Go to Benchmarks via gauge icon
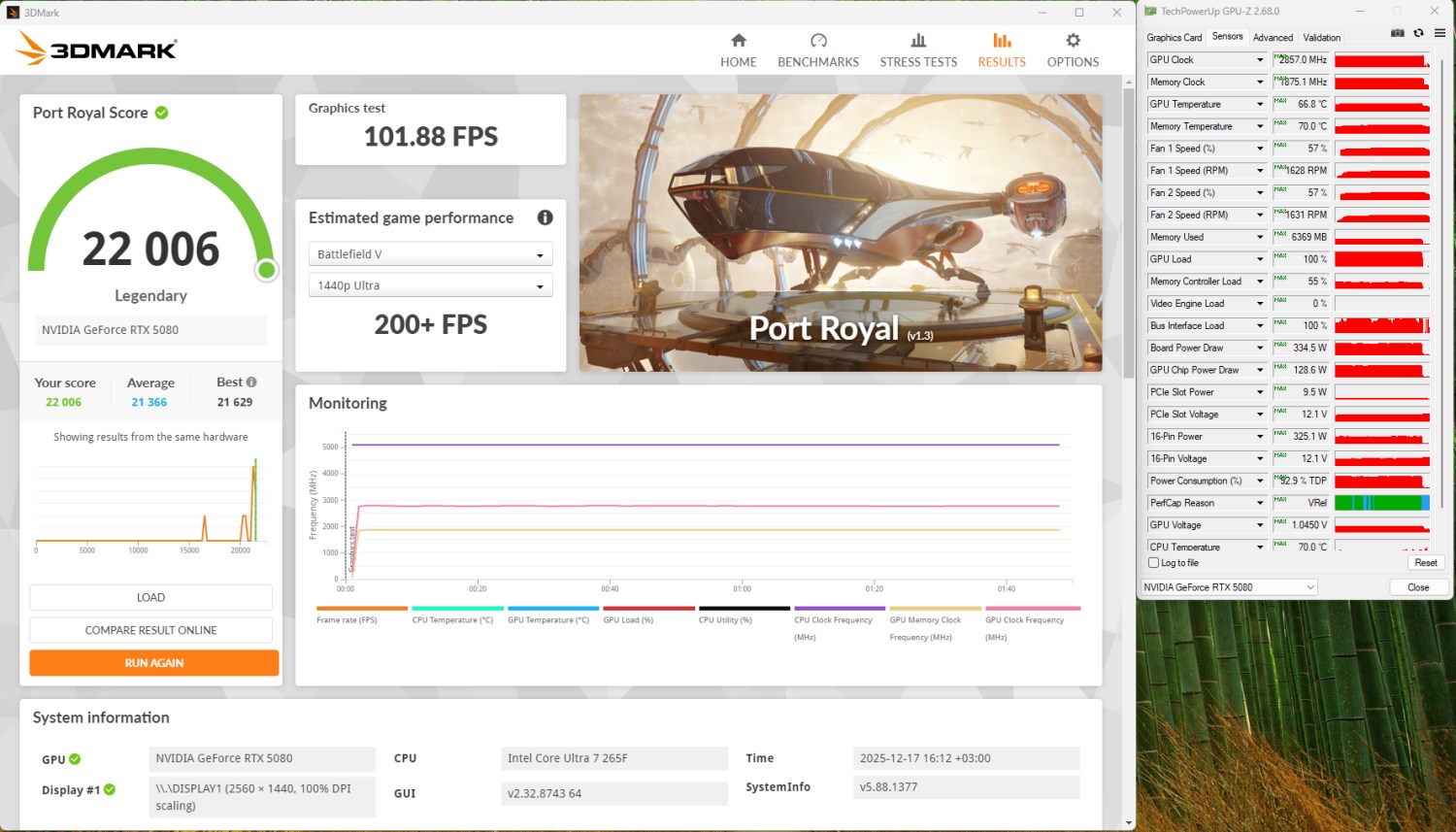This screenshot has height=832, width=1456. (x=817, y=41)
